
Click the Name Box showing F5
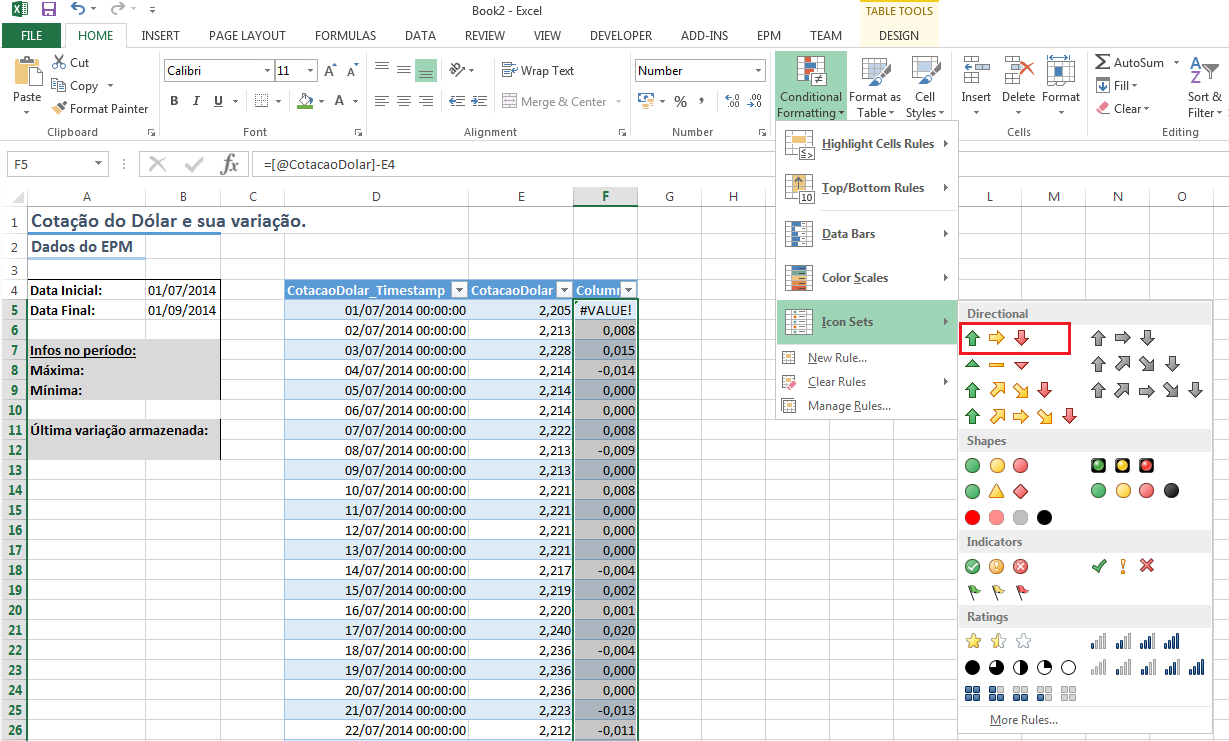click(x=50, y=164)
